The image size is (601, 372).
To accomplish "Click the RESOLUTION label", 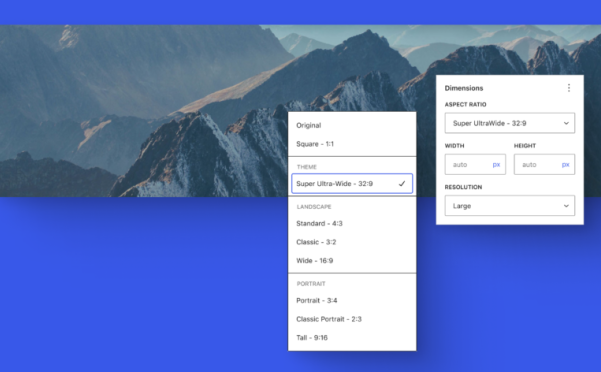I will pyautogui.click(x=463, y=187).
